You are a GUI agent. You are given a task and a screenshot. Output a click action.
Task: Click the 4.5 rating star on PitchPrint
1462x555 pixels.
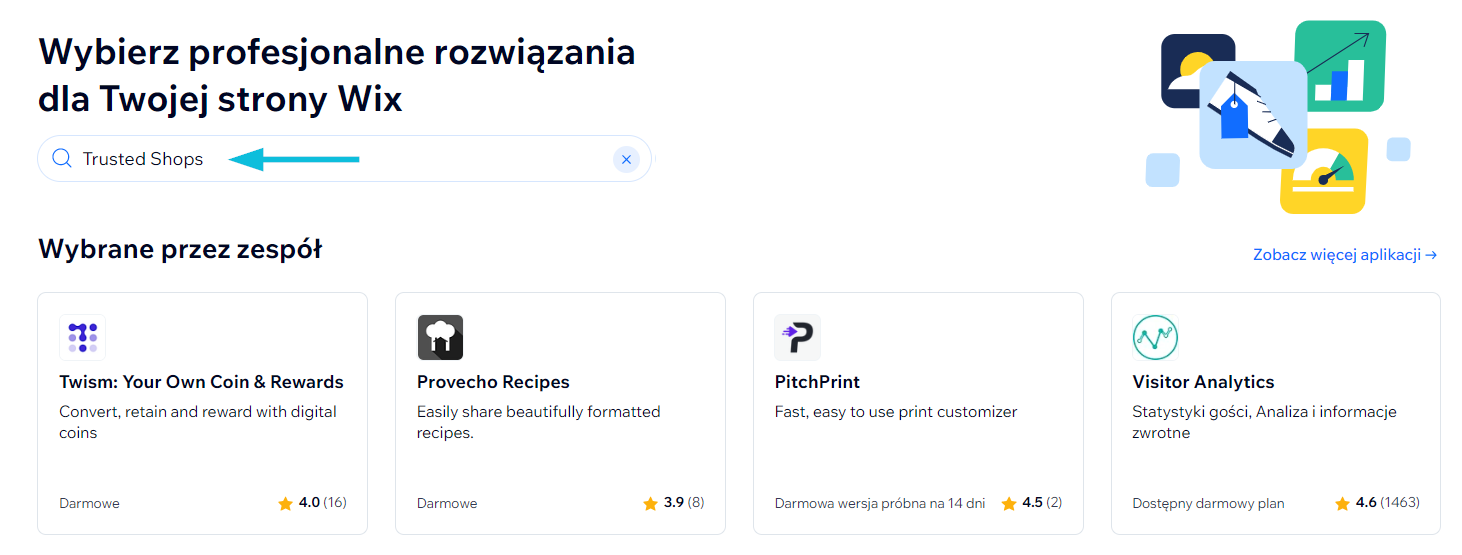tap(1008, 503)
